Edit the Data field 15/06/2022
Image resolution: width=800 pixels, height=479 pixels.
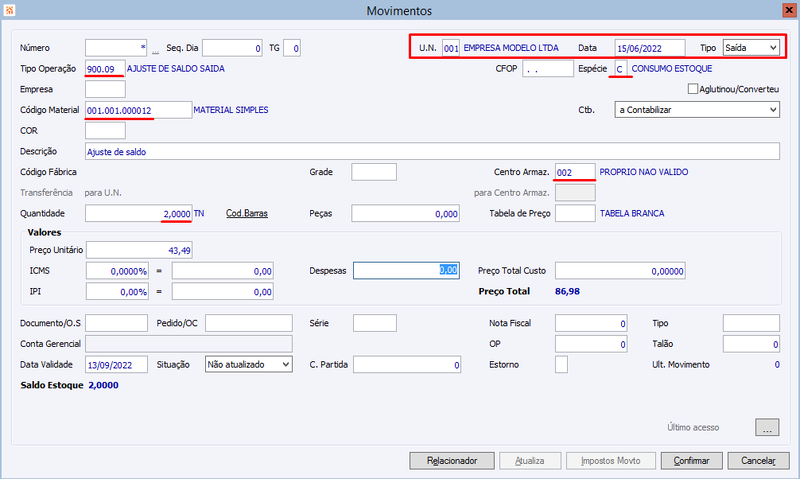click(x=650, y=48)
